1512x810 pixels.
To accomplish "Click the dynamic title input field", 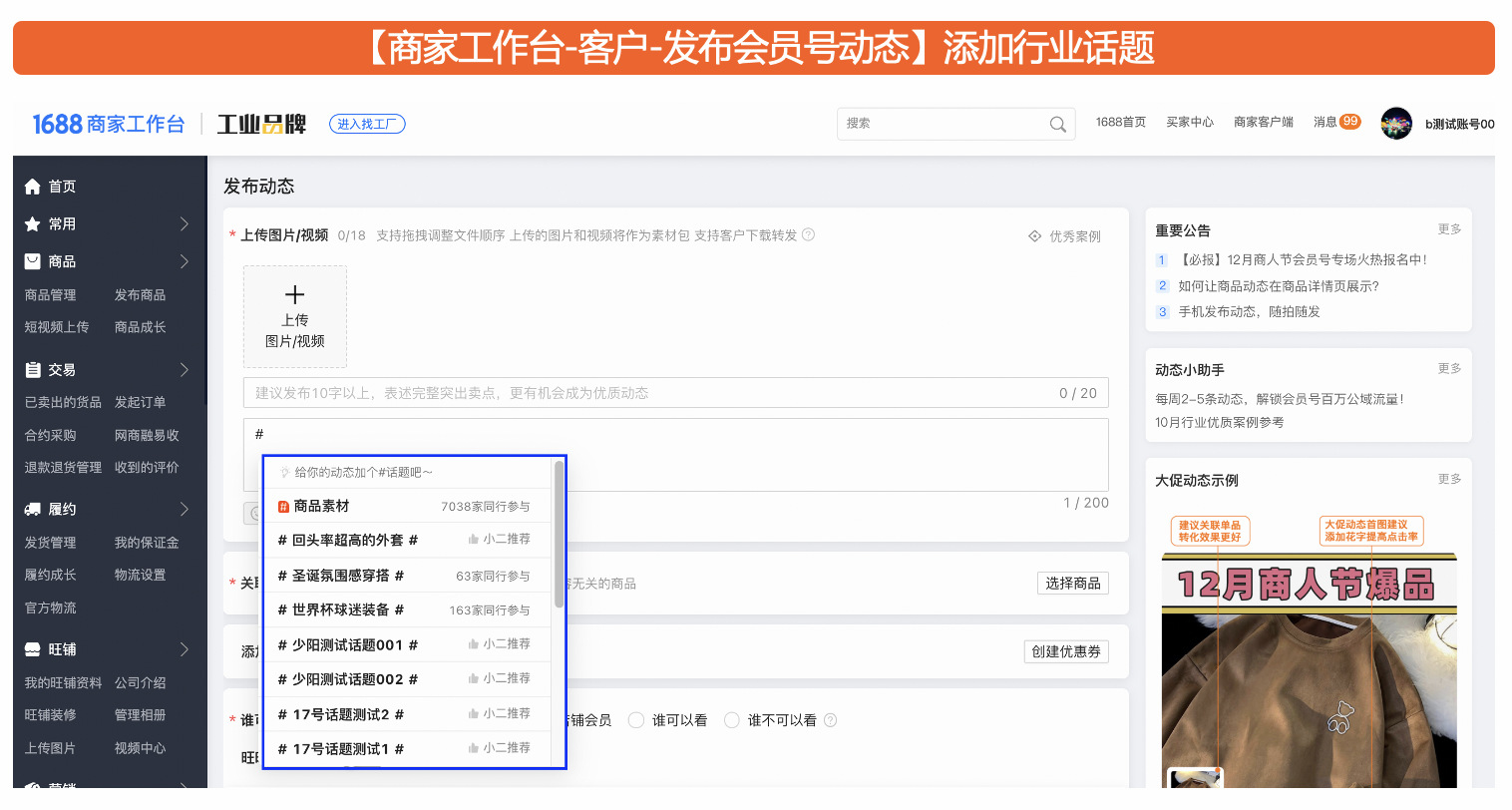I will coord(648,393).
